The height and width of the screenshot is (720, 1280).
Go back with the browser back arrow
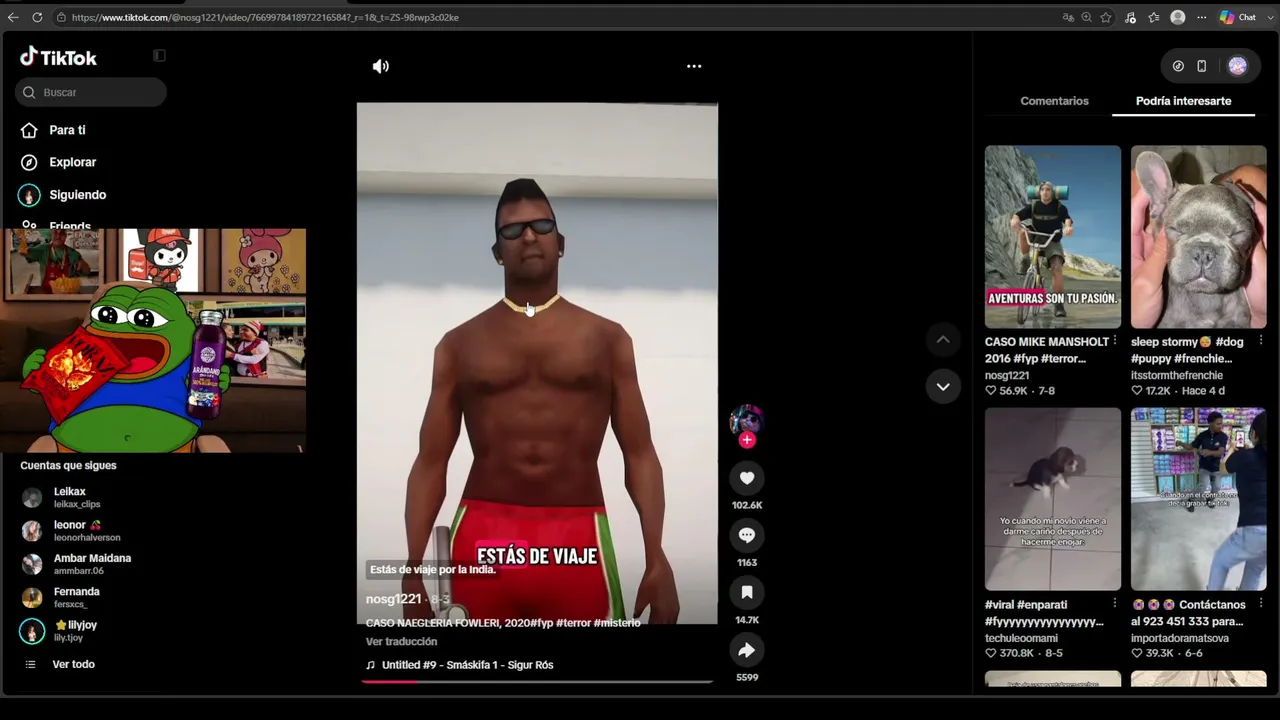tap(13, 17)
